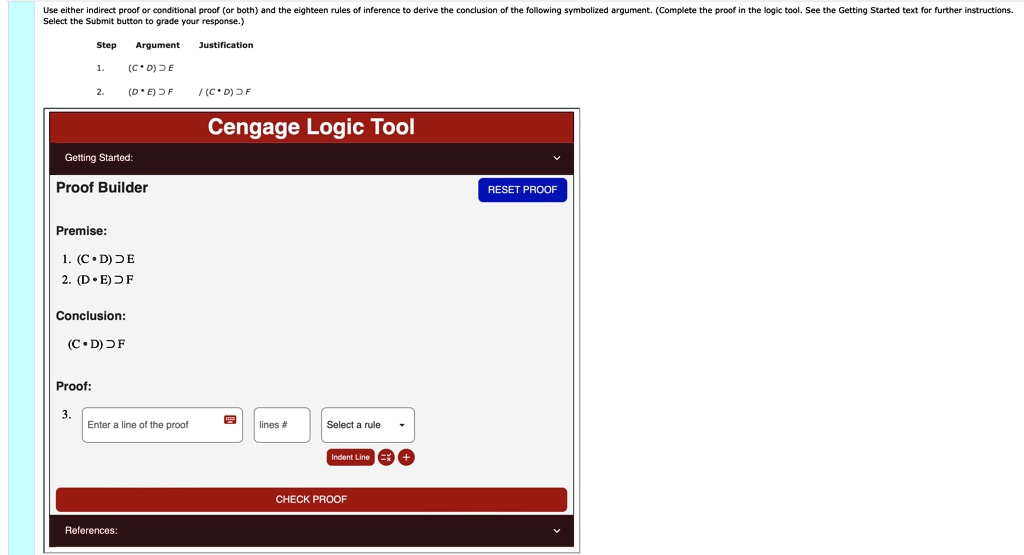Add a new proof line with plus icon
The image size is (1024, 555).
(x=406, y=457)
